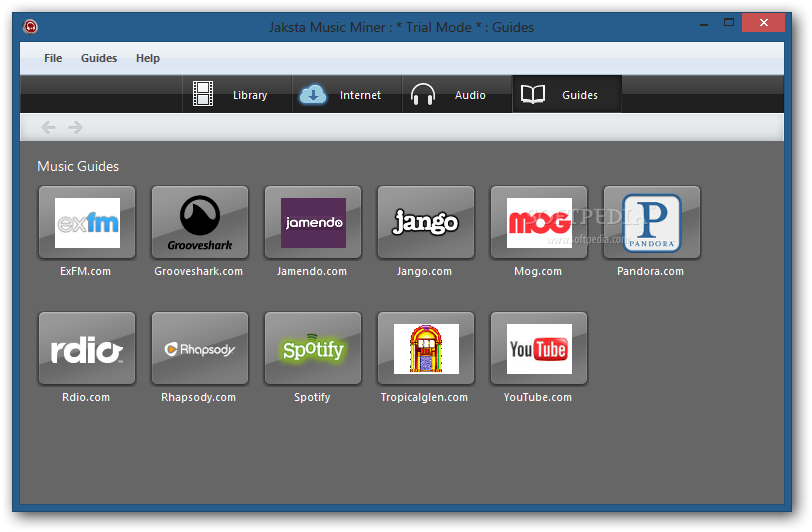The width and height of the screenshot is (812, 532).
Task: Click the back navigation arrow
Action: [x=48, y=127]
